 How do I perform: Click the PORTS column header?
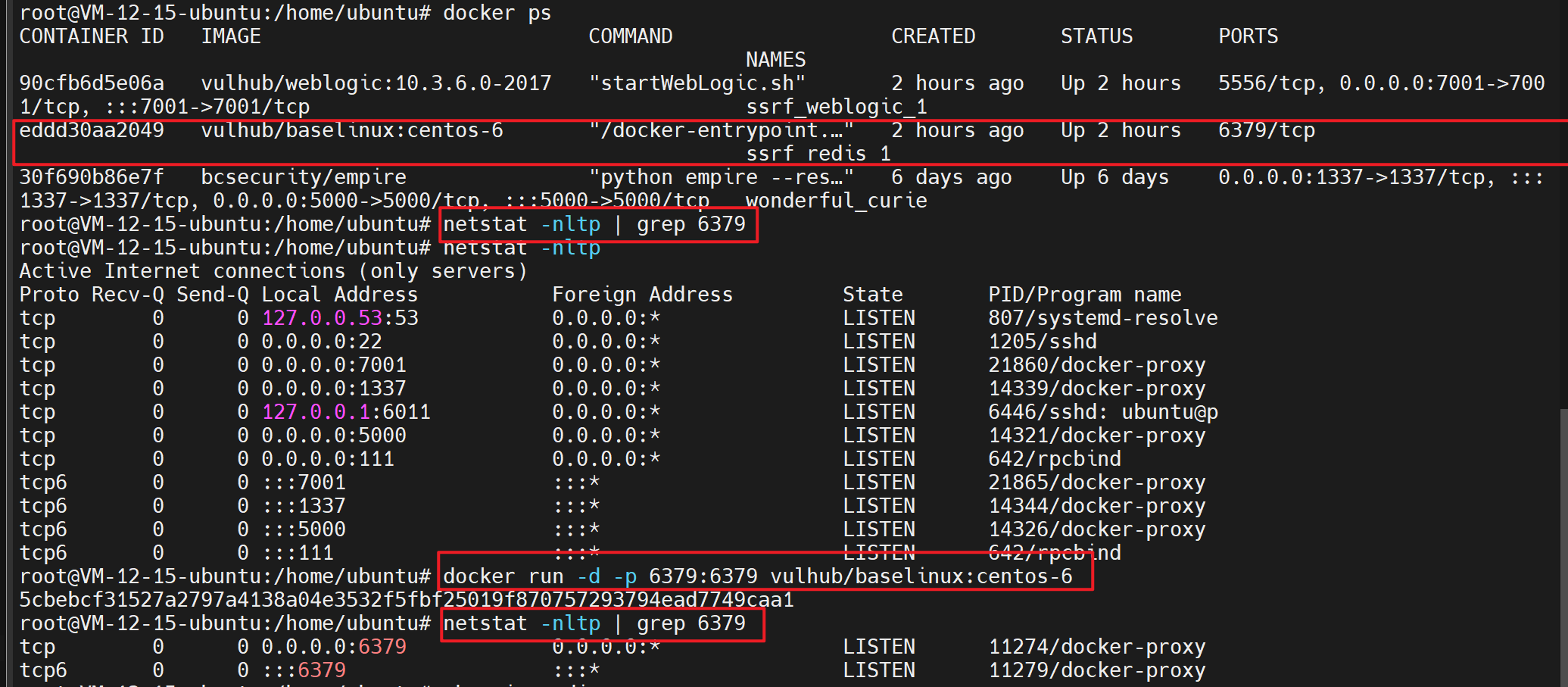tap(1248, 36)
